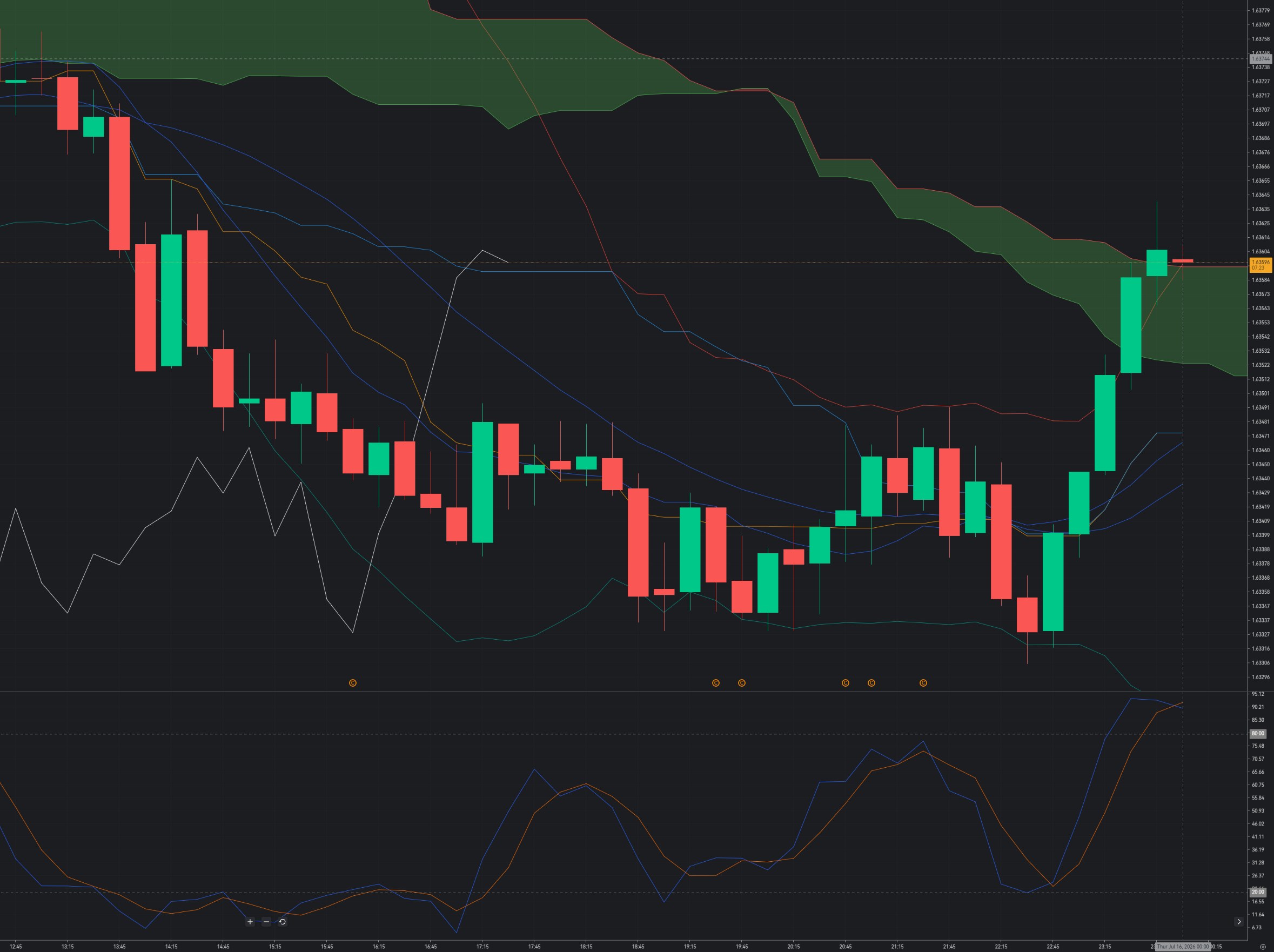The height and width of the screenshot is (952, 1274).
Task: Open event marker below the 21:00 candle
Action: (x=871, y=683)
